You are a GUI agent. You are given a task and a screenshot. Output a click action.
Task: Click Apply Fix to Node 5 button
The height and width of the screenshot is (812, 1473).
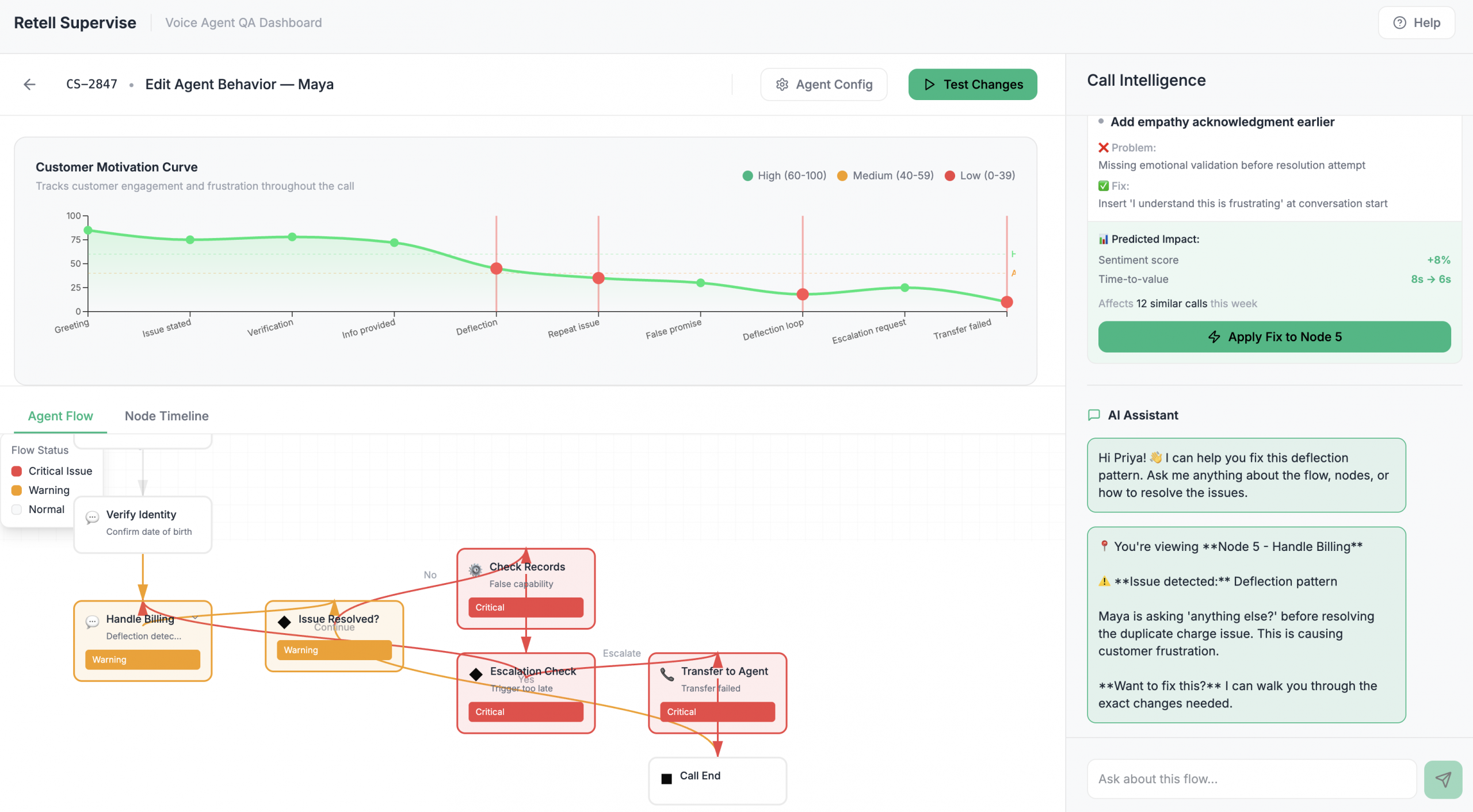point(1274,337)
